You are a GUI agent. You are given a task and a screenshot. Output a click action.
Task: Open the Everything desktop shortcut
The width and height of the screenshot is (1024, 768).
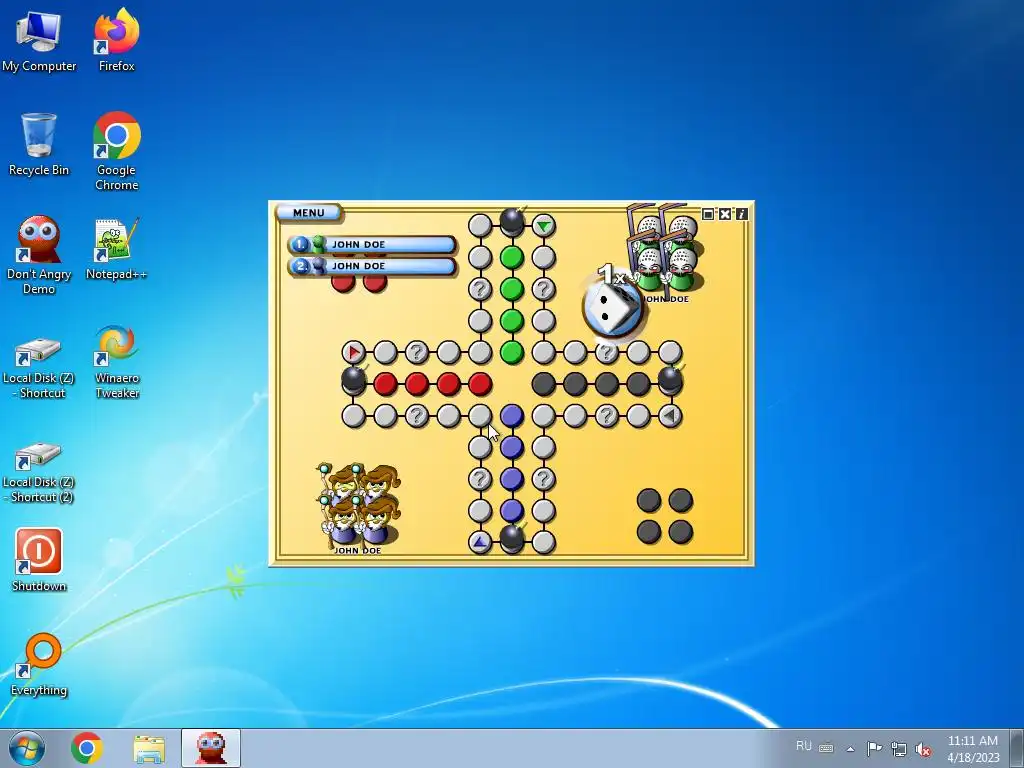coord(39,664)
